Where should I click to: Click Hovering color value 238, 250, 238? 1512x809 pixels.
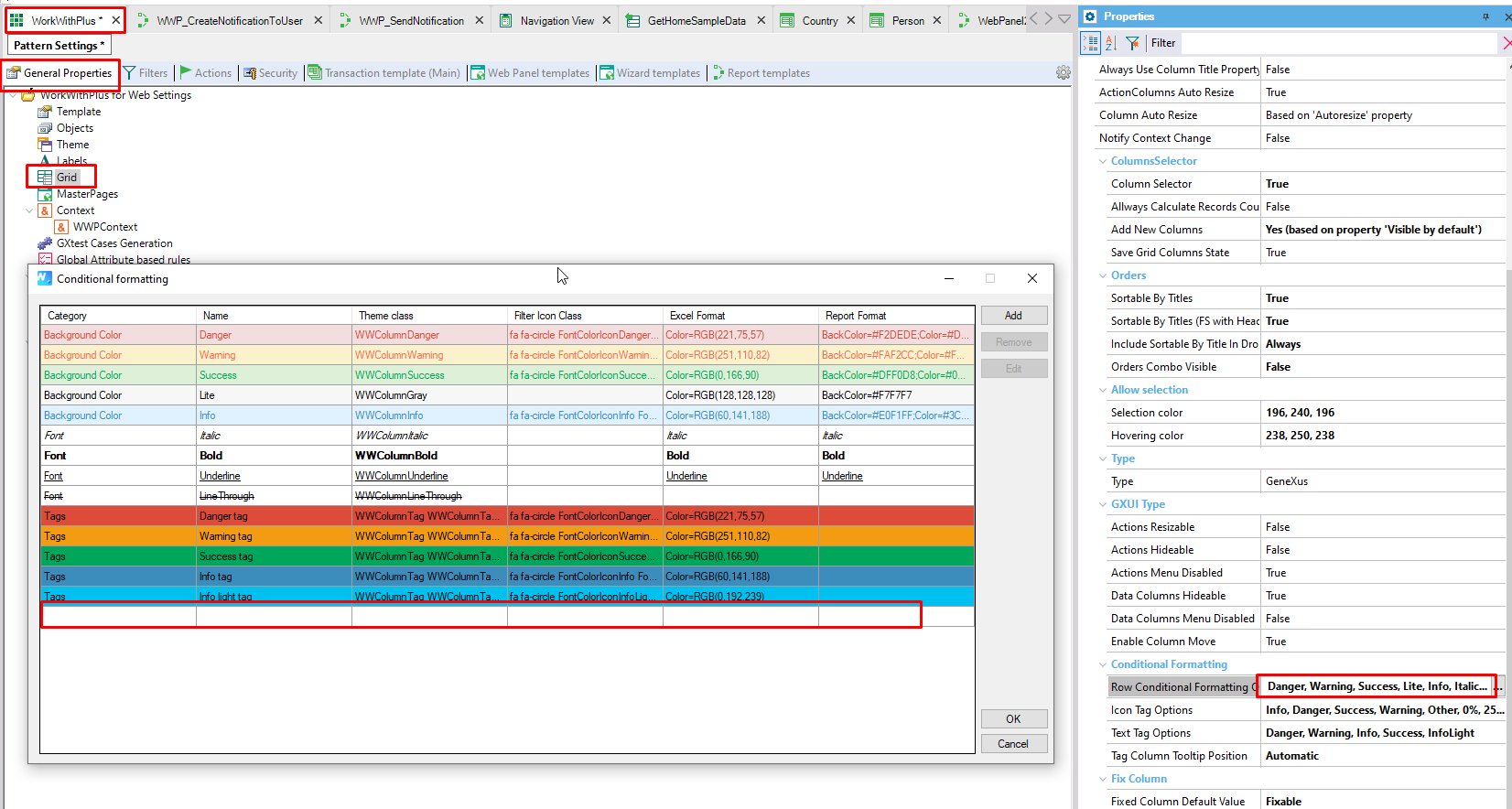coord(1382,436)
